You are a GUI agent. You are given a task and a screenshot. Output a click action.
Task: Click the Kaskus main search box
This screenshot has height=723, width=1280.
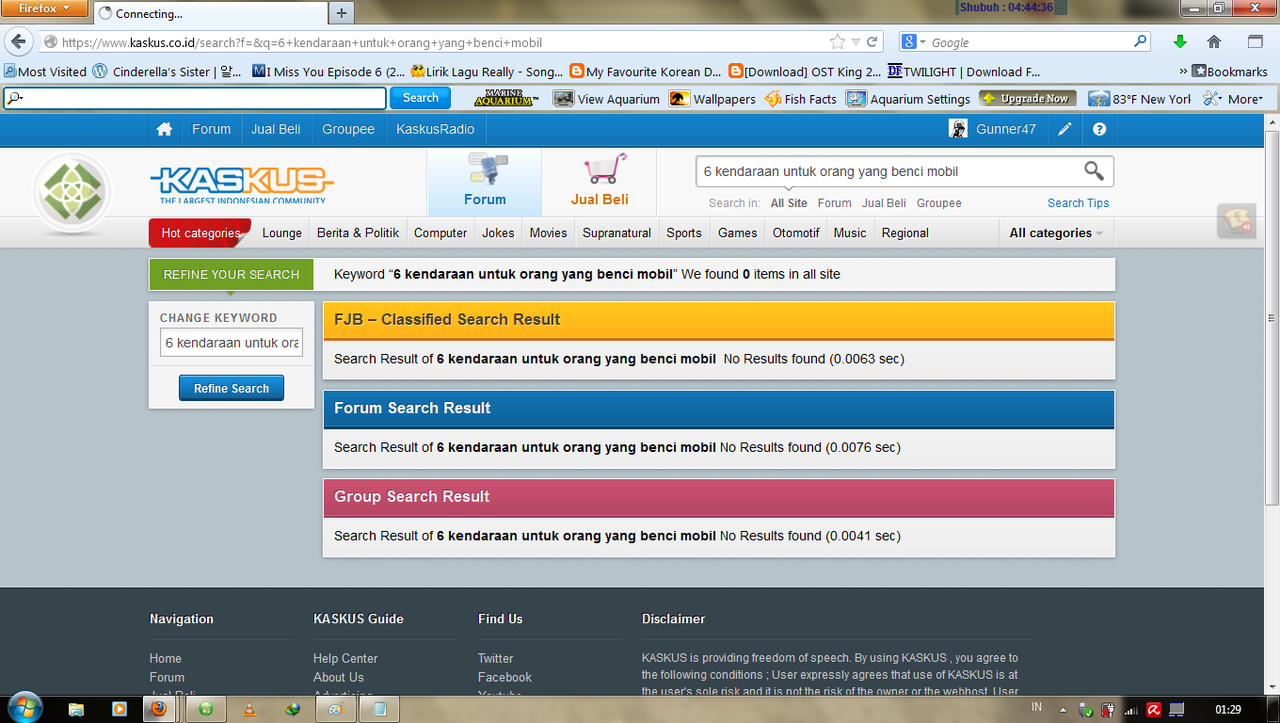click(x=888, y=171)
